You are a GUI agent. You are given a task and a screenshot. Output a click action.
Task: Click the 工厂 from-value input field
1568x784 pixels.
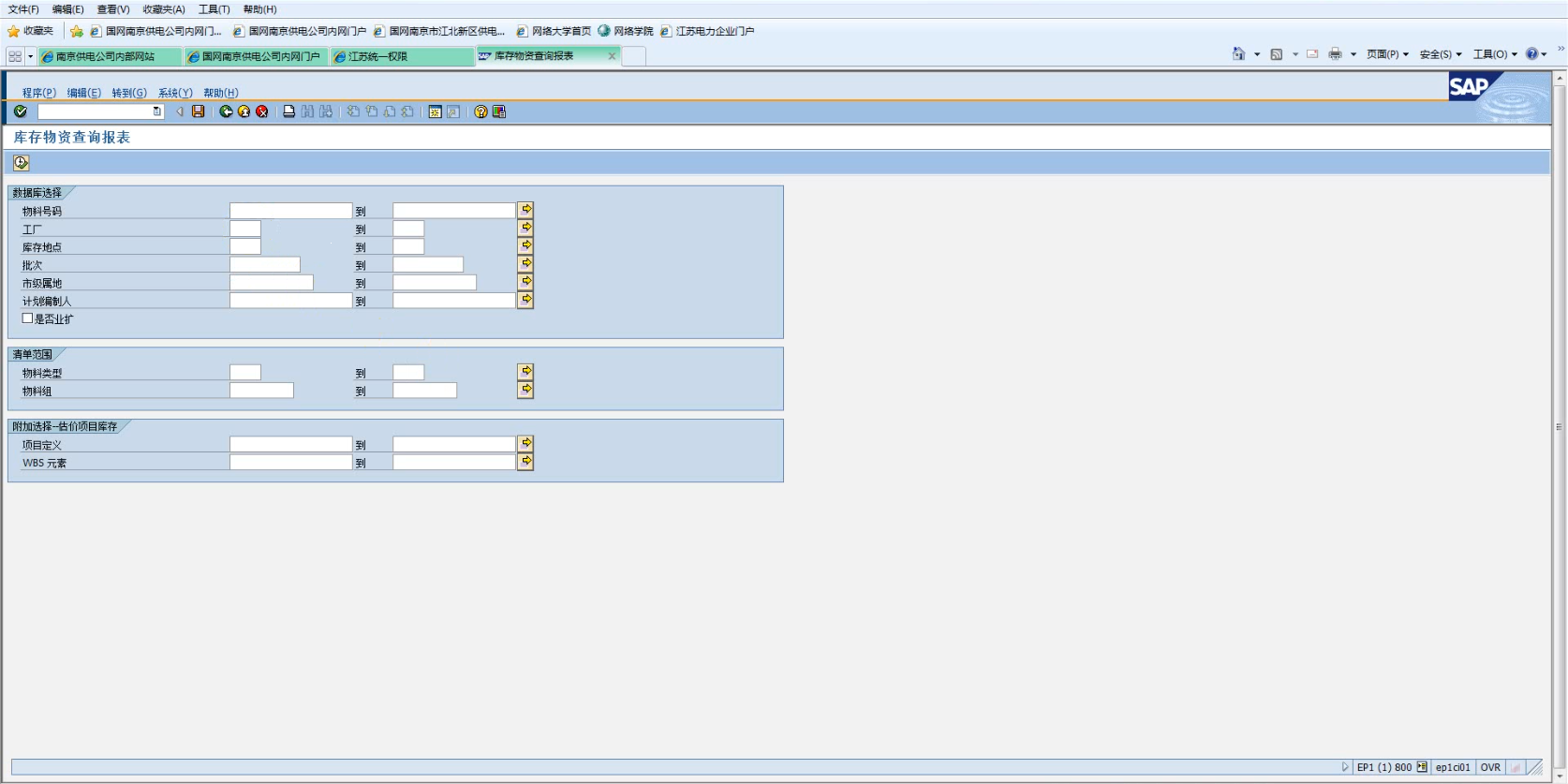245,229
